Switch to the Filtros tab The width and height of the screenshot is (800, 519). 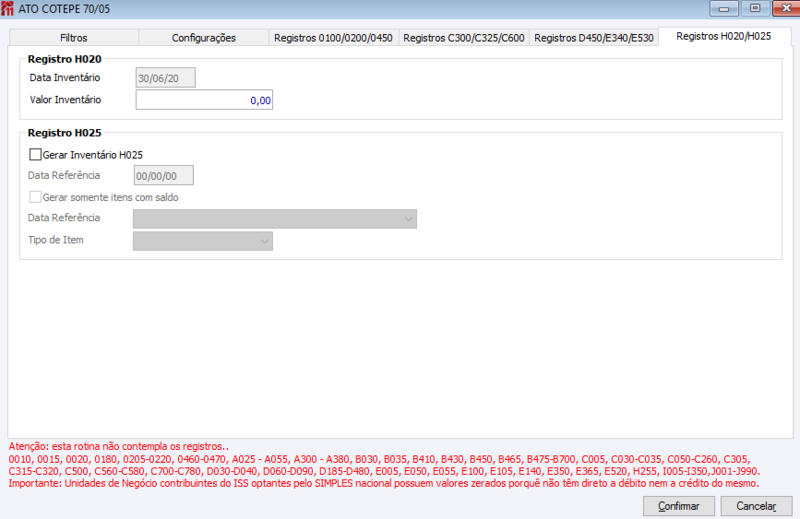click(74, 38)
